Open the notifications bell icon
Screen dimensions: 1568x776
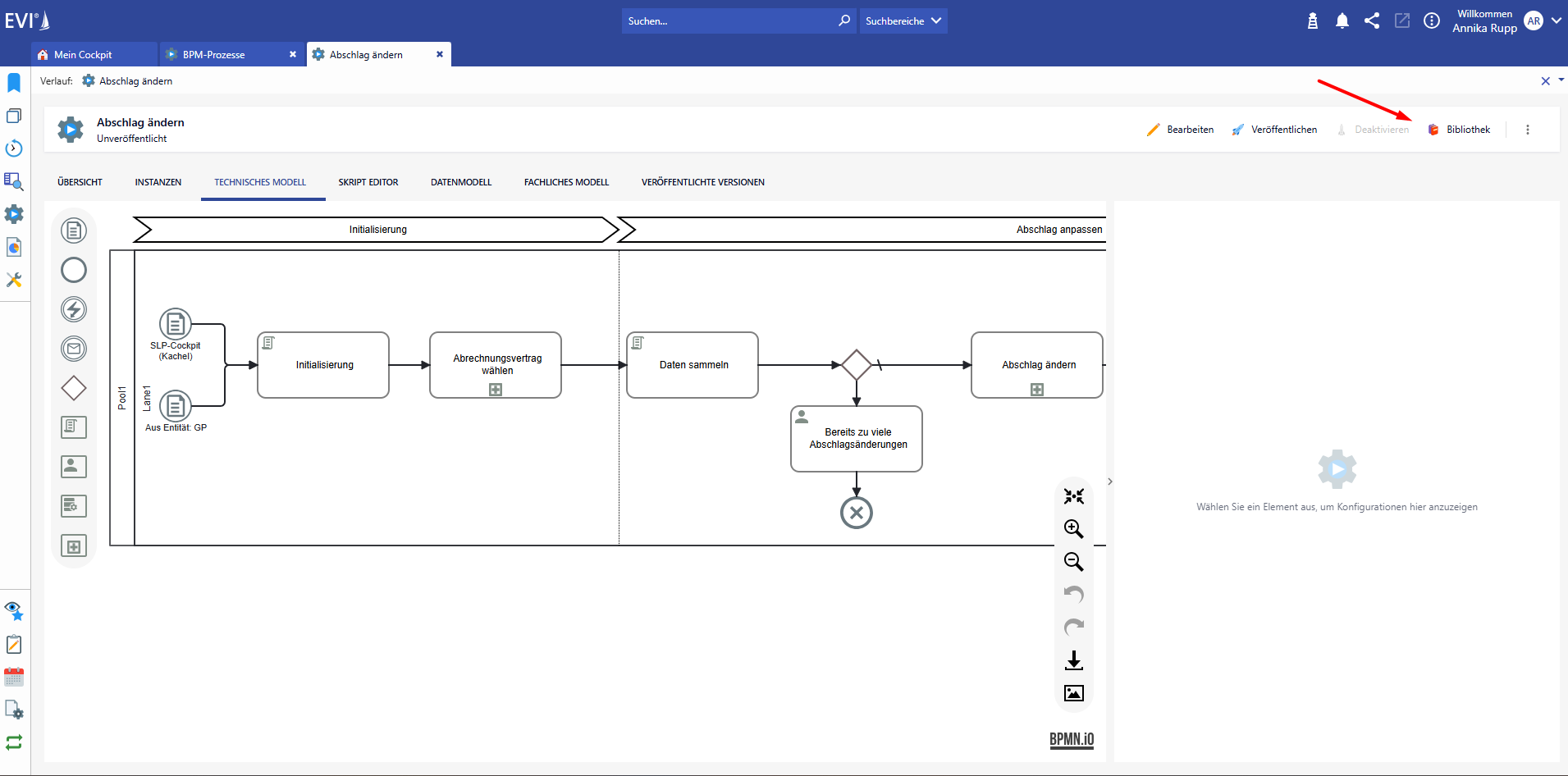pos(1342,21)
